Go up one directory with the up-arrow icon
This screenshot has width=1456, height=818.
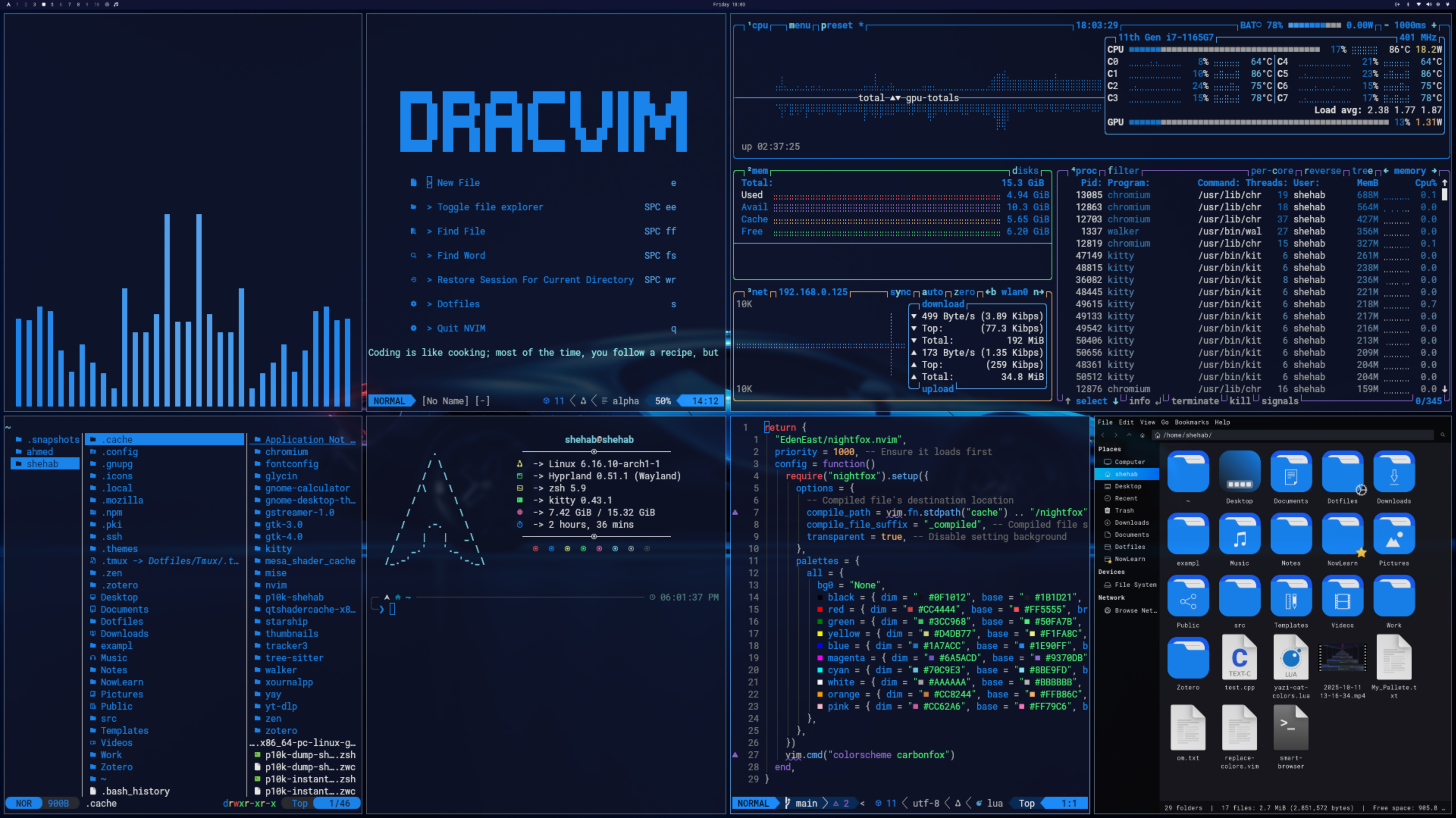(1129, 435)
